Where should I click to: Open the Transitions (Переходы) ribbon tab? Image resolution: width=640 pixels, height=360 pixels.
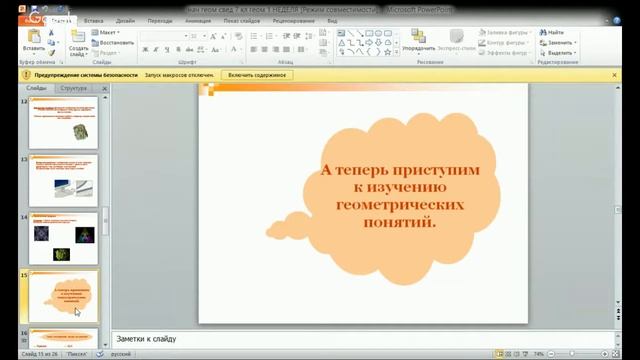[160, 20]
